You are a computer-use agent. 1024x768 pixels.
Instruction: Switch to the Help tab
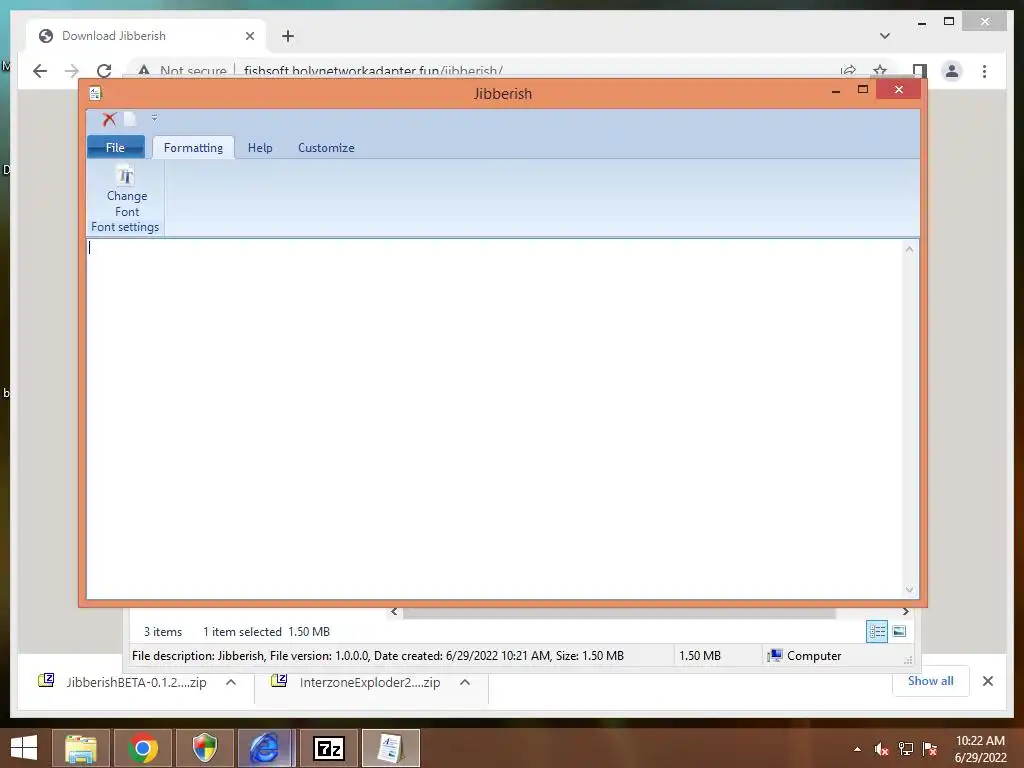(x=260, y=148)
